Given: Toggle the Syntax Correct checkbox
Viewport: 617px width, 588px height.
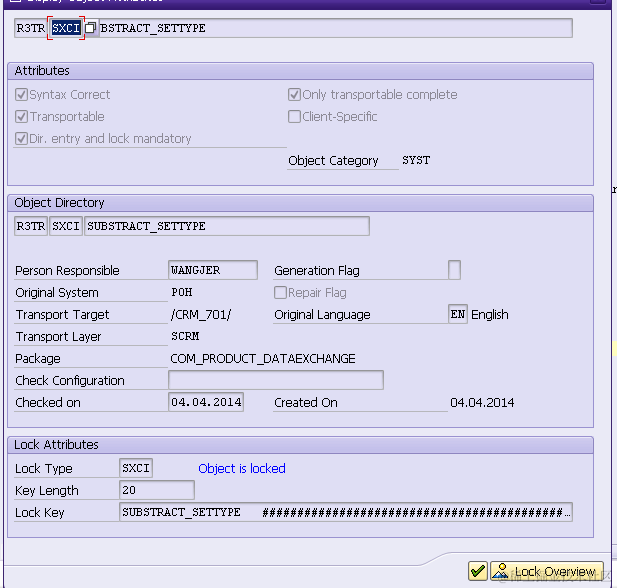Looking at the screenshot, I should tap(21, 95).
